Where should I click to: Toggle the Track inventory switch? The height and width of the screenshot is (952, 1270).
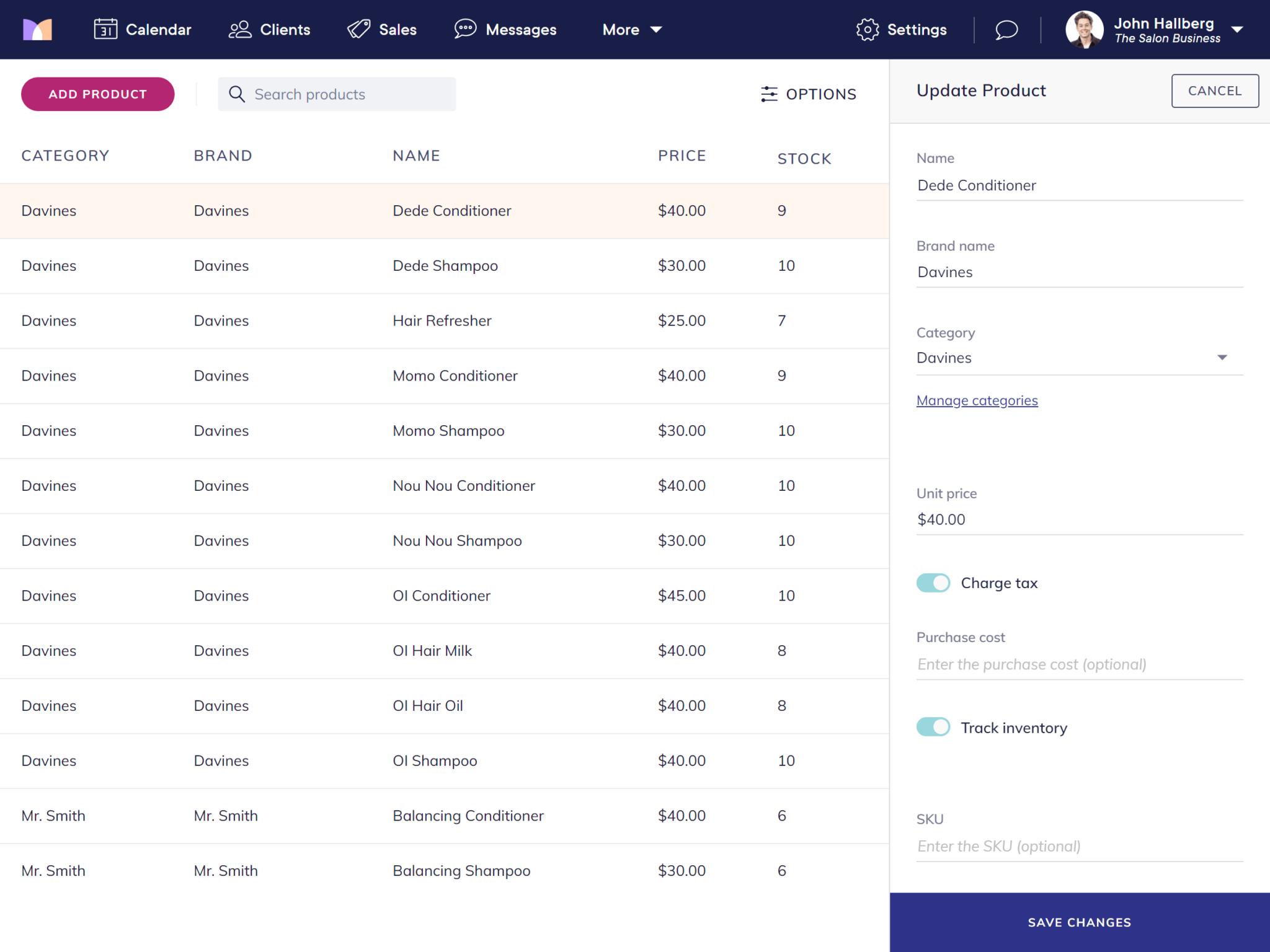coord(933,727)
